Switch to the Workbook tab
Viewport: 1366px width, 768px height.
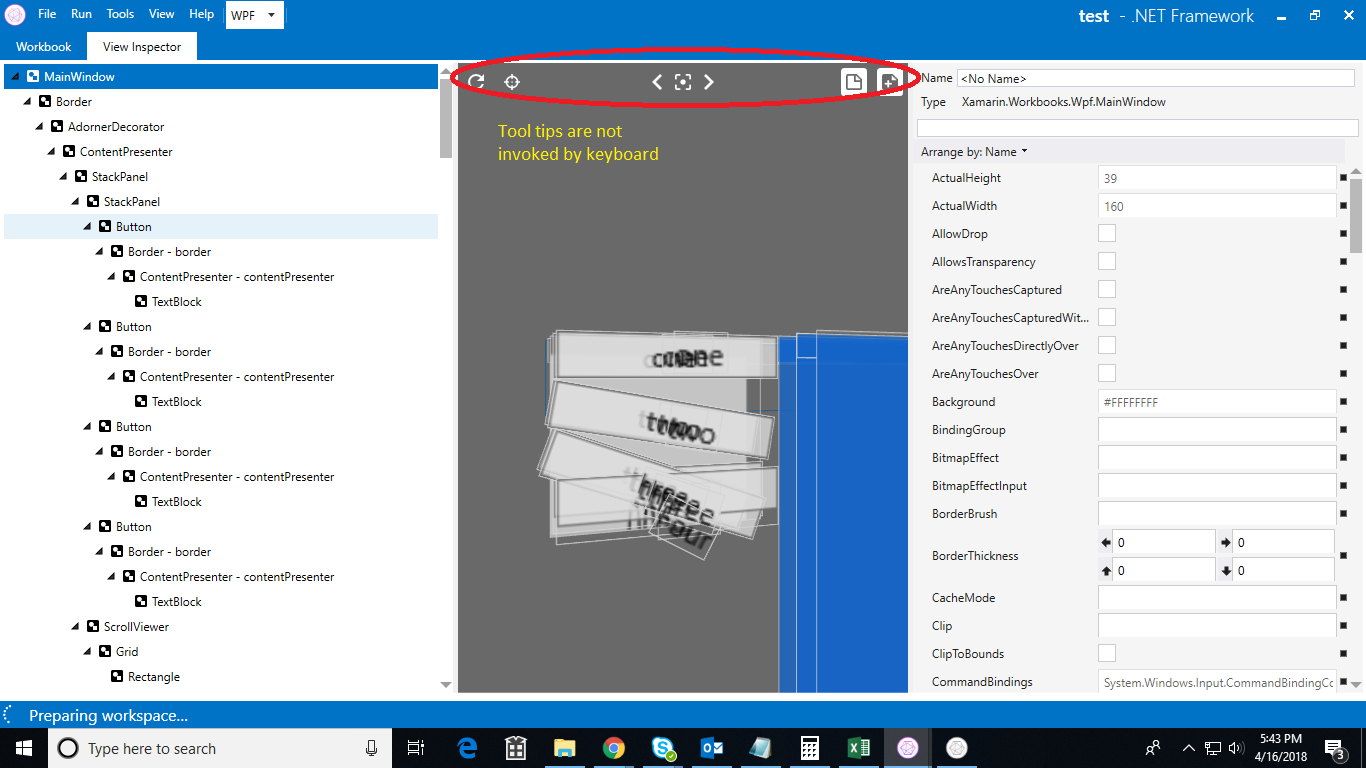coord(43,46)
